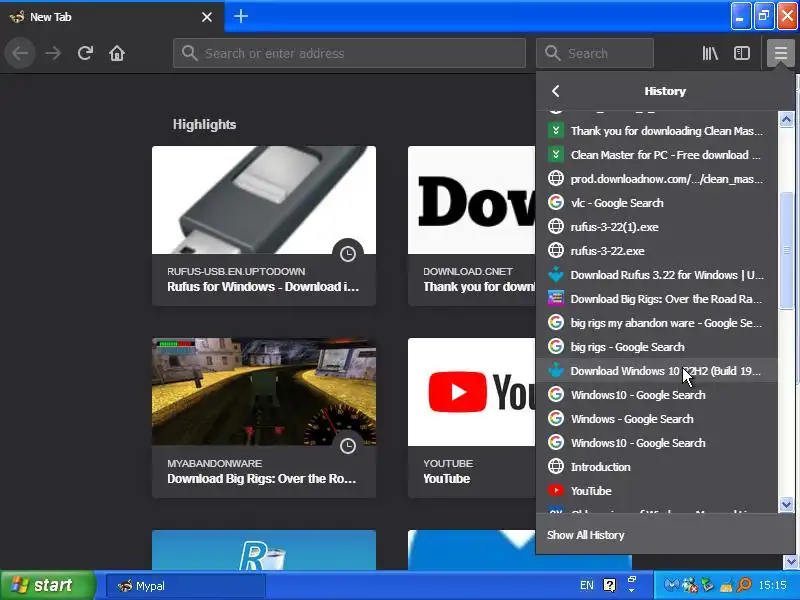This screenshot has height=600, width=800.
Task: Open Download Big Rigs highlight card
Action: tap(264, 418)
